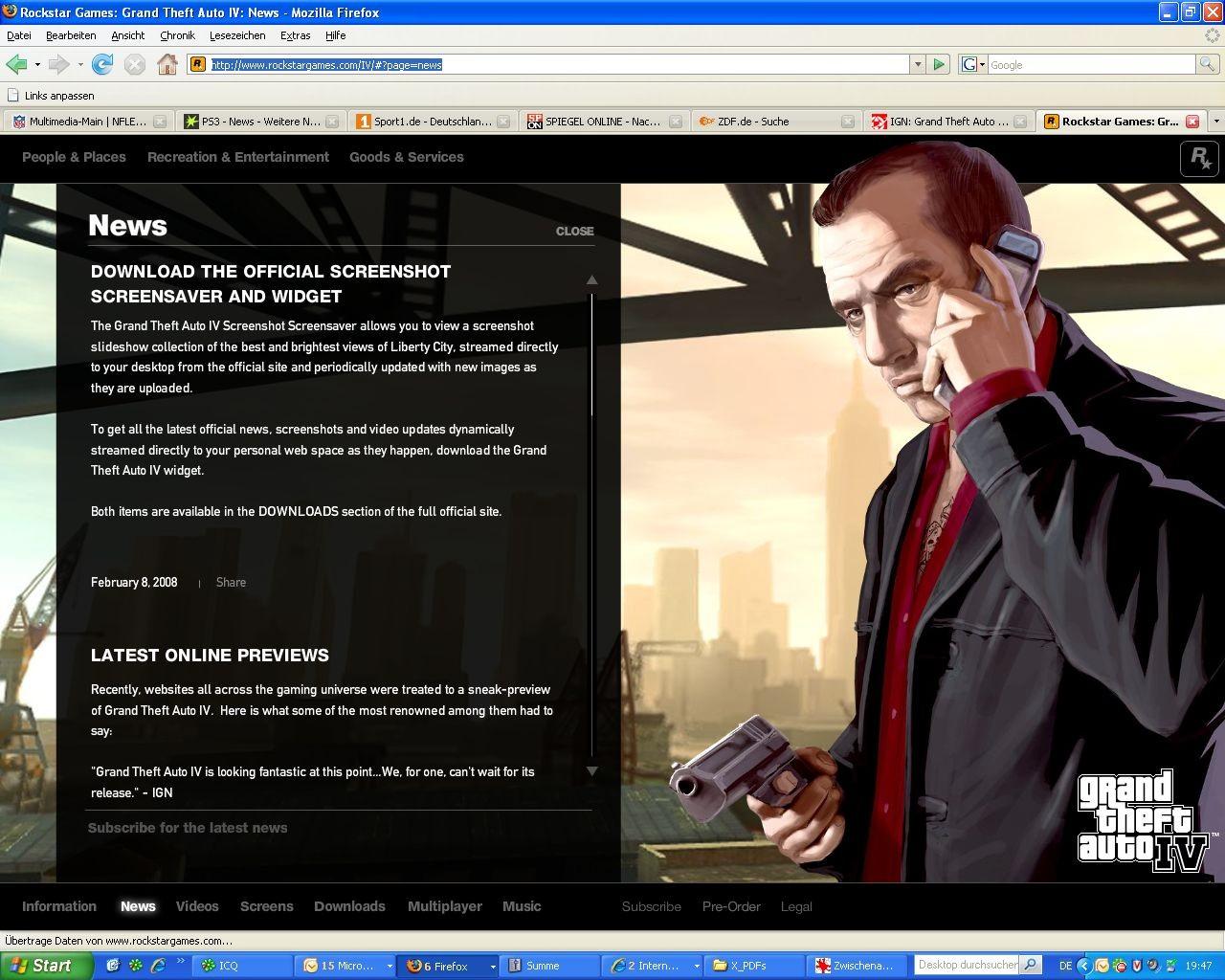This screenshot has height=980, width=1225.
Task: Open the Information page in bottom nav
Action: click(x=59, y=906)
